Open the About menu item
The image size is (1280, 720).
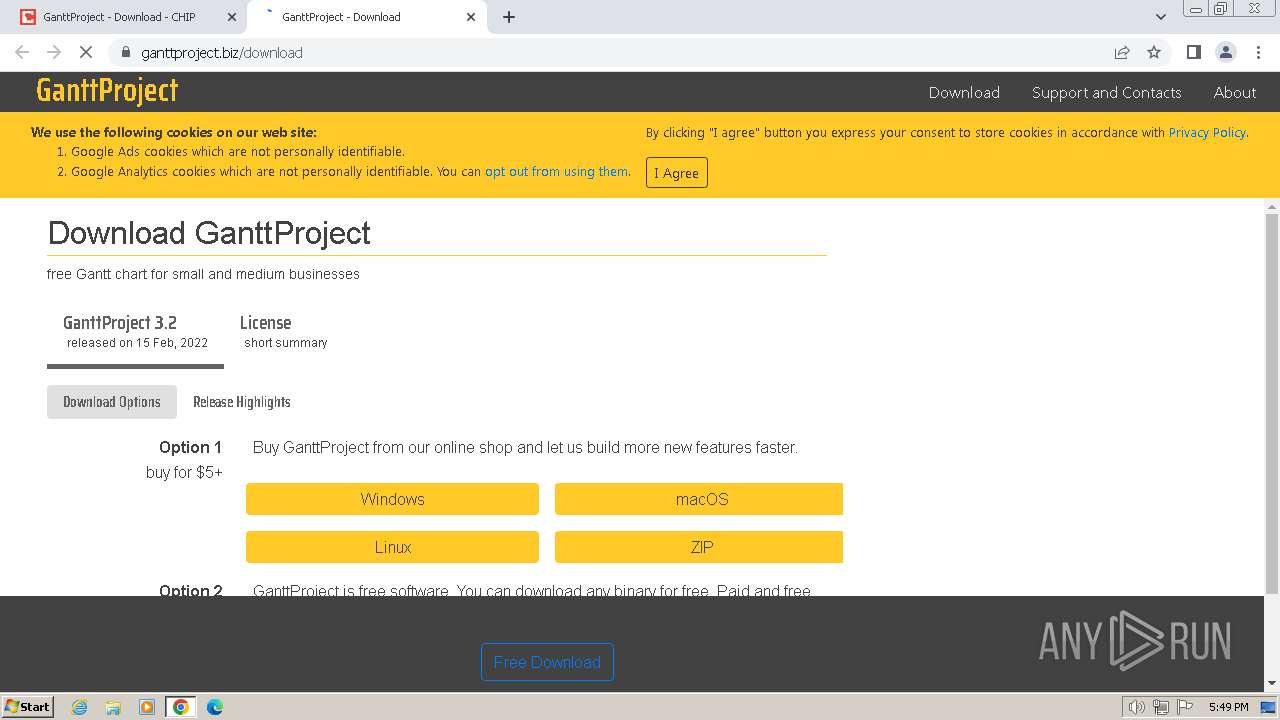pyautogui.click(x=1235, y=92)
